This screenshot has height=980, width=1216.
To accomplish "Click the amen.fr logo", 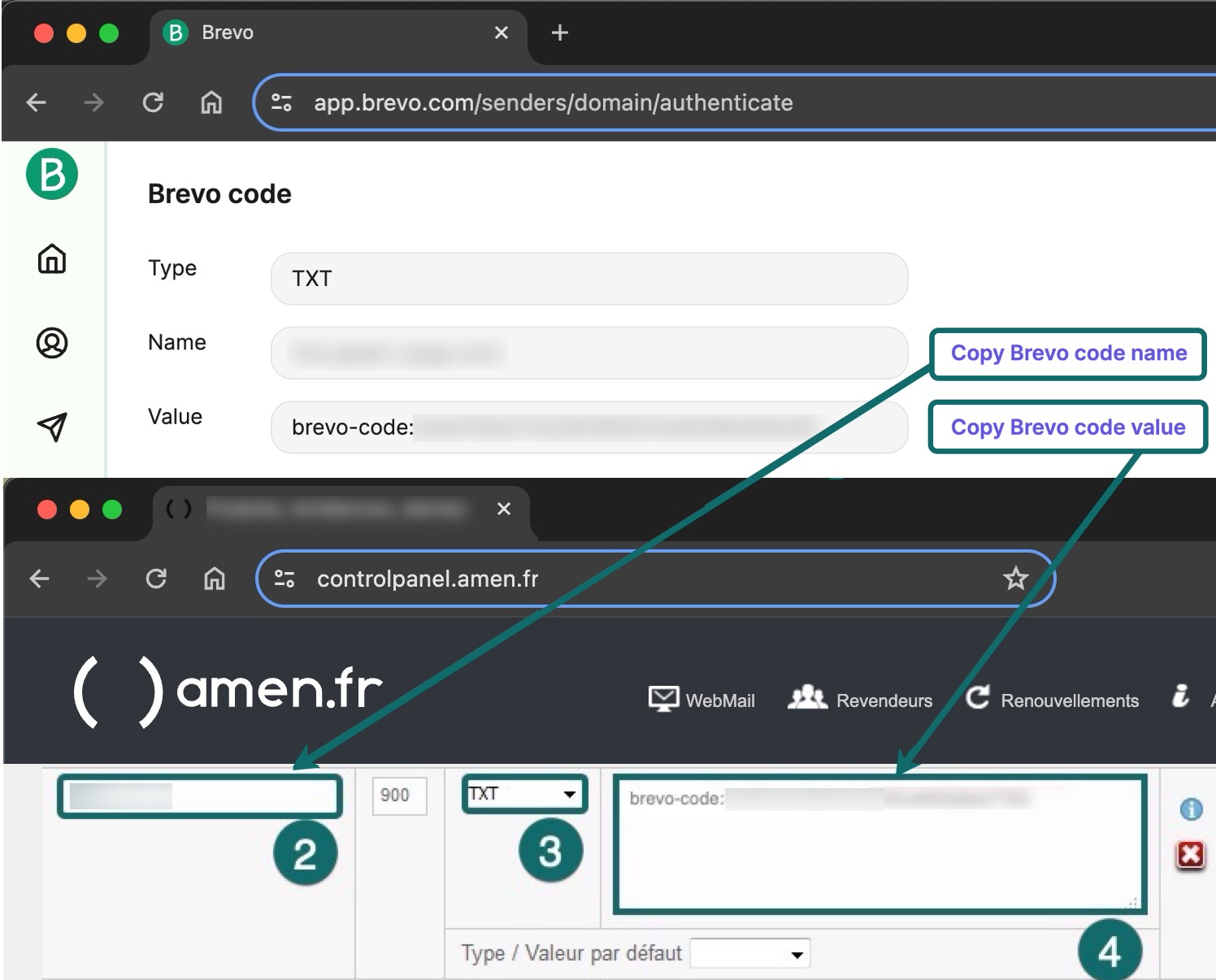I will click(228, 690).
